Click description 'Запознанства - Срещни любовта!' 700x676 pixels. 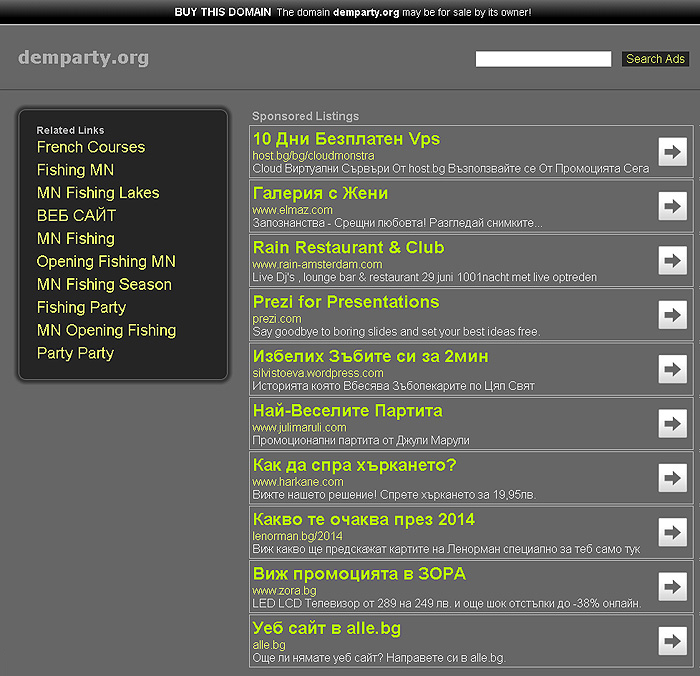[x=397, y=223]
